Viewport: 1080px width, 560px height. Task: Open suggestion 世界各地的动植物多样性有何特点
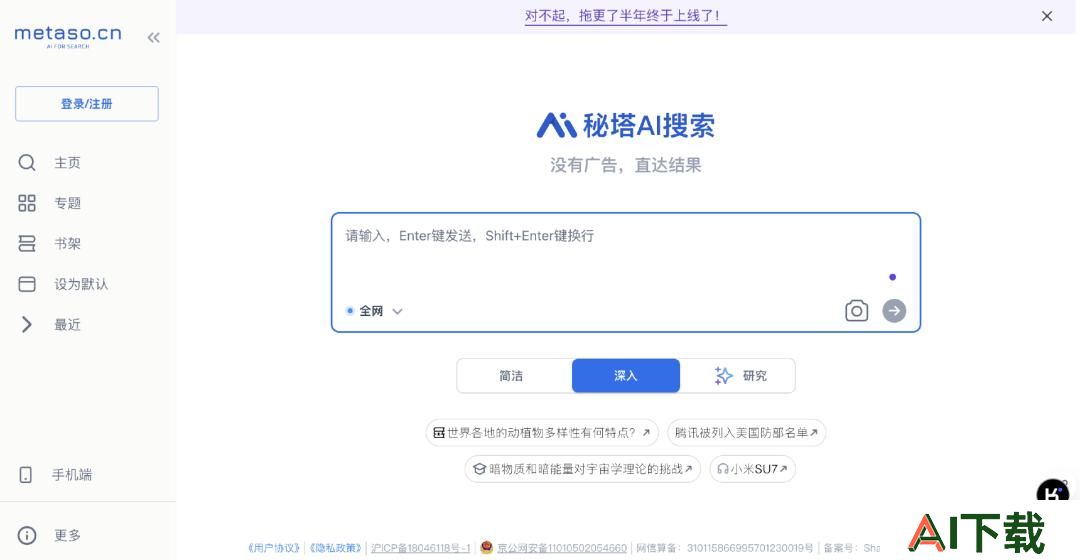point(542,433)
